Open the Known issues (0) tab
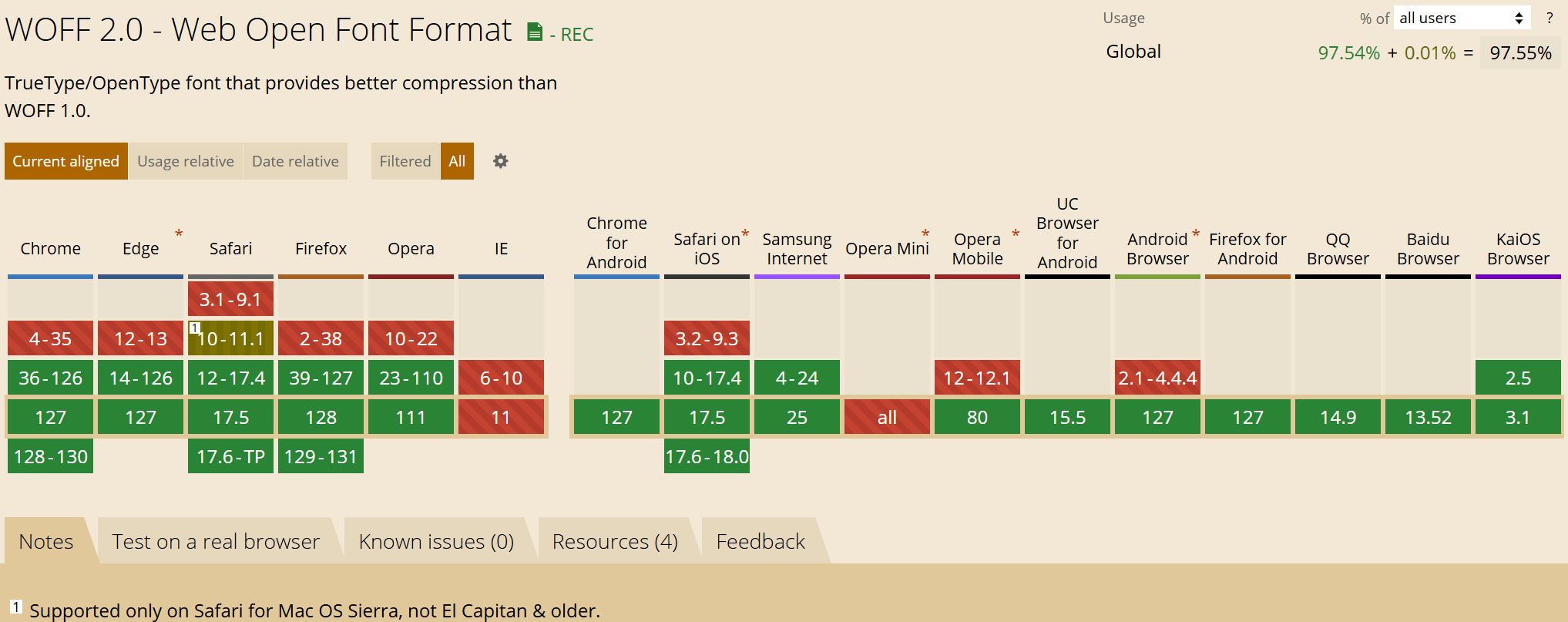 [436, 542]
